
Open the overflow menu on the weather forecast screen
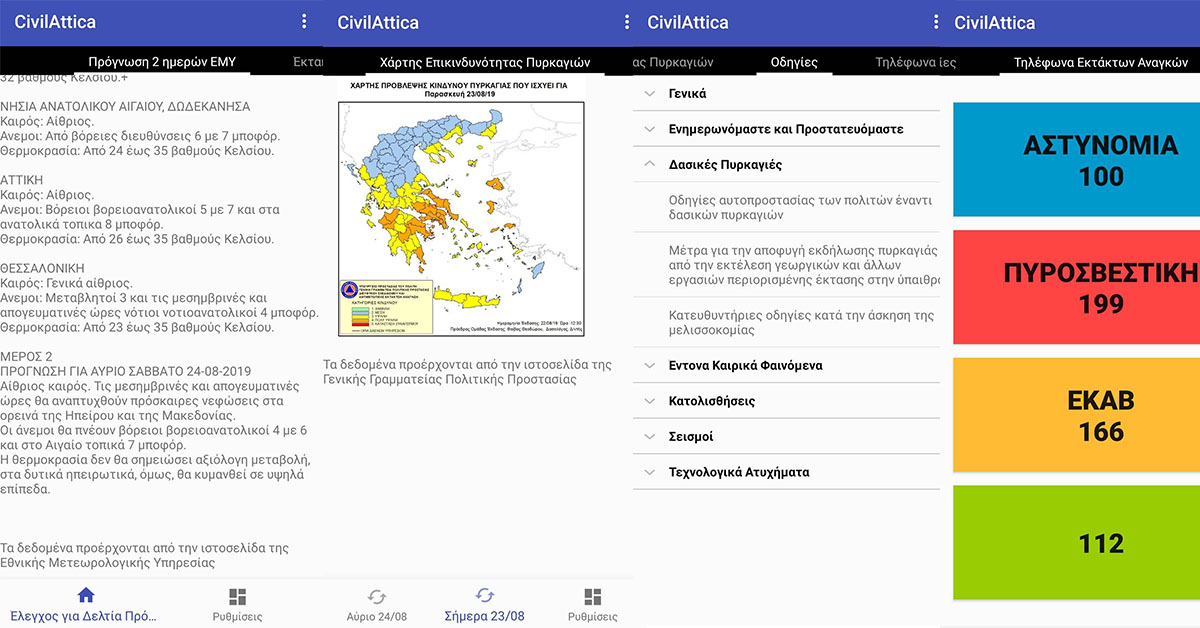click(x=305, y=21)
